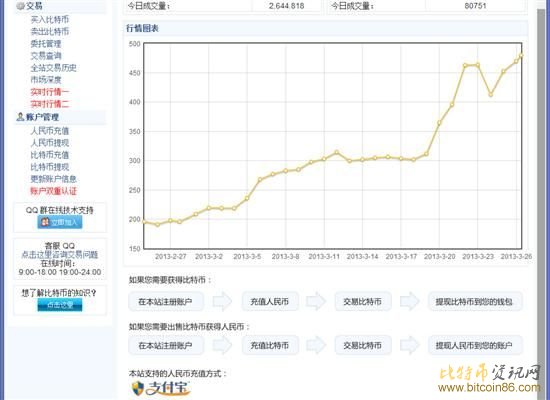Open 更新账户信息 link
Viewport: 550px width, 400px height.
tap(53, 179)
